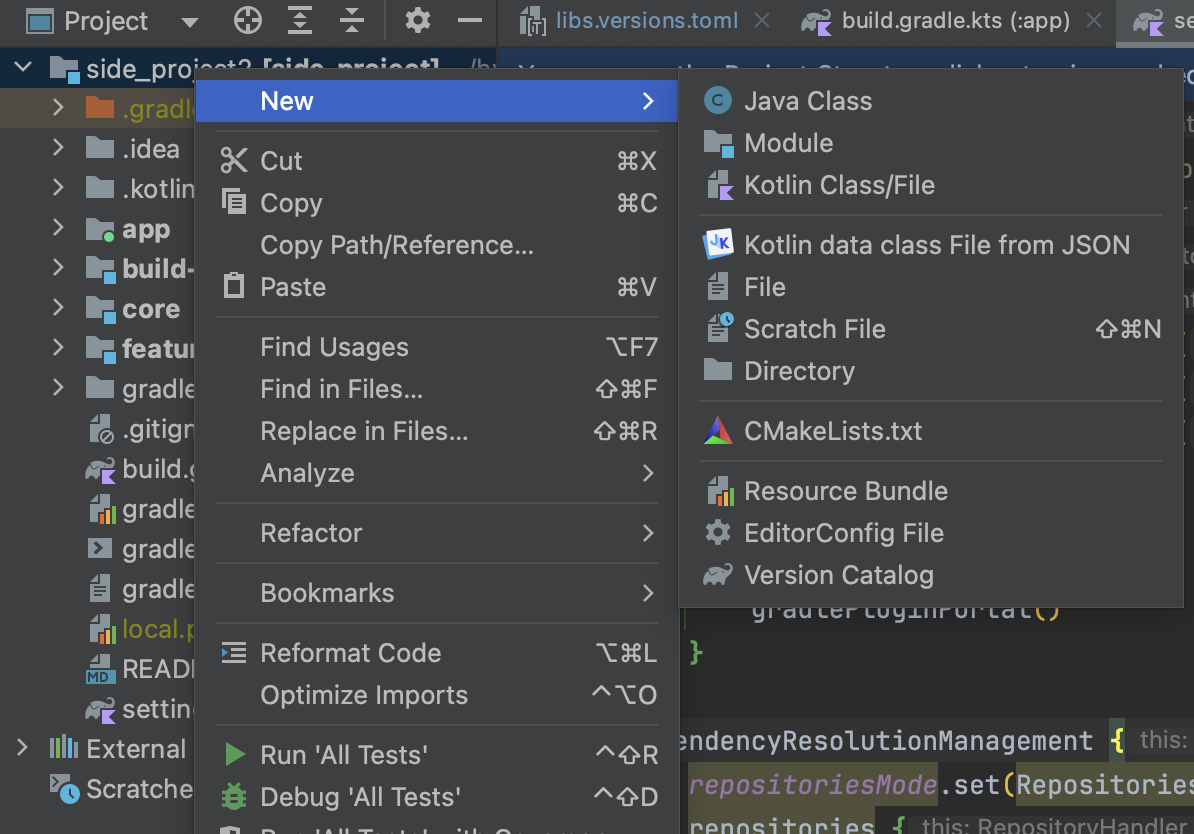The width and height of the screenshot is (1194, 834).
Task: Create a new CMakeLists.txt file
Action: [x=832, y=431]
